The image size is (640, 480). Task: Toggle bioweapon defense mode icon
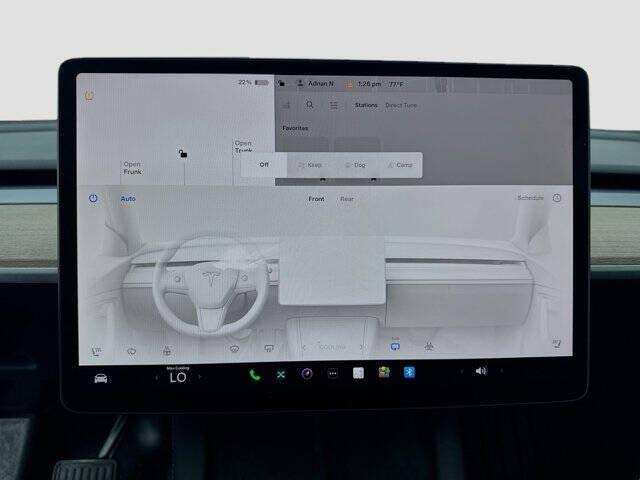click(x=429, y=346)
